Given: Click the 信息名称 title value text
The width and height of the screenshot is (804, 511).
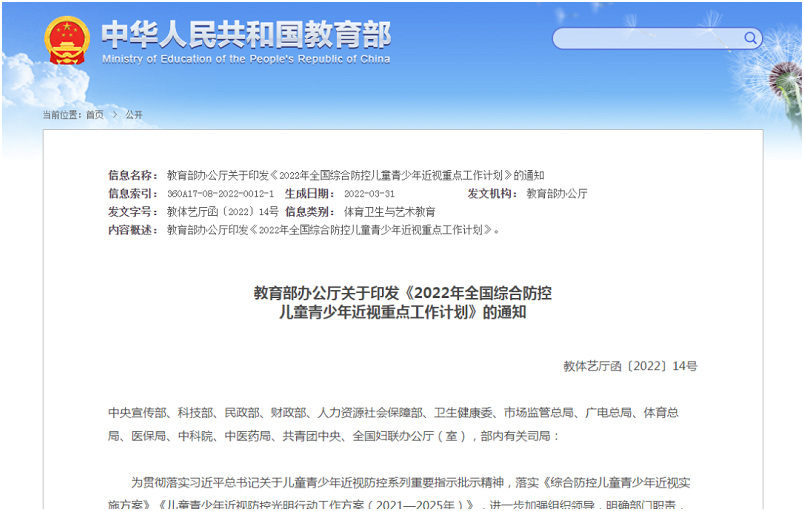Looking at the screenshot, I should click(x=355, y=176).
